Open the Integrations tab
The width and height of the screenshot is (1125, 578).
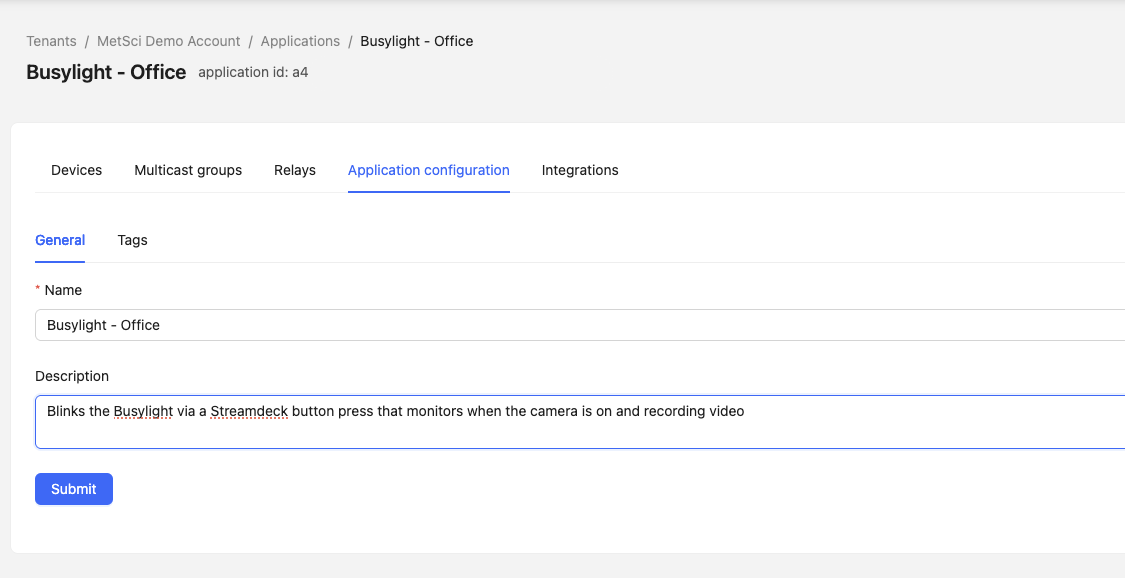point(579,170)
